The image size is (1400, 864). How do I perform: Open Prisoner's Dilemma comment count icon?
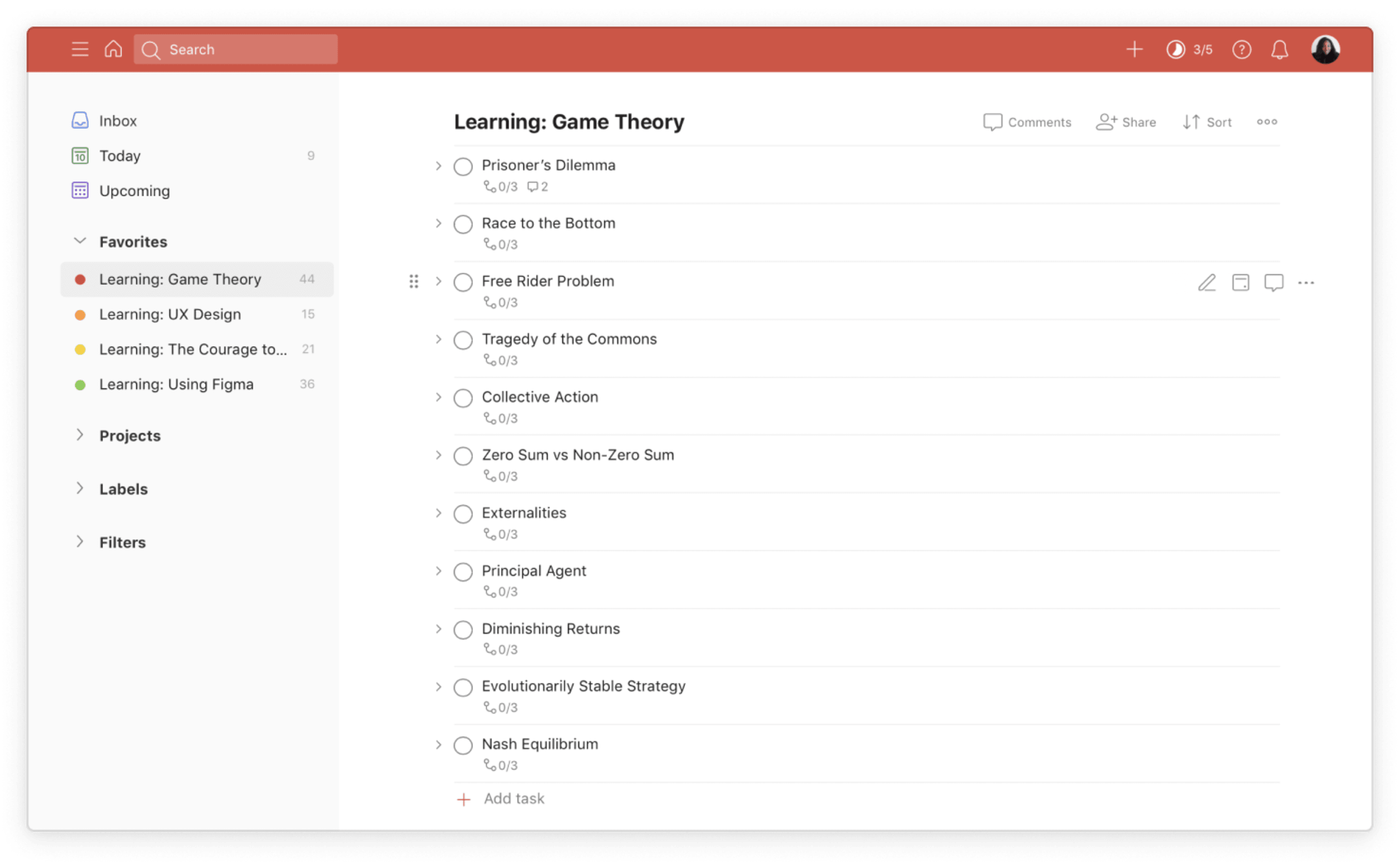537,186
